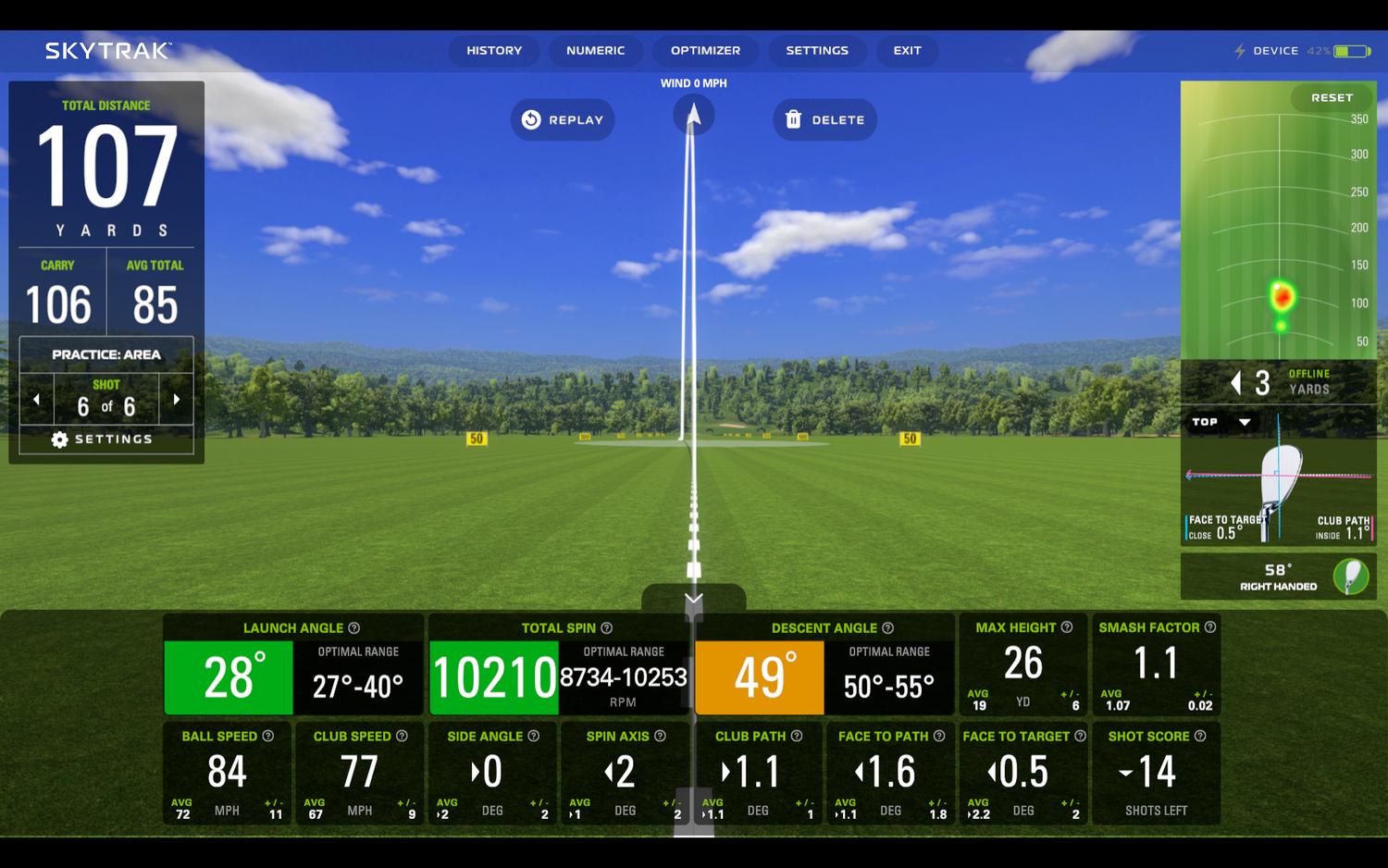This screenshot has height=868, width=1388.
Task: Click the EXIT button
Action: click(907, 51)
